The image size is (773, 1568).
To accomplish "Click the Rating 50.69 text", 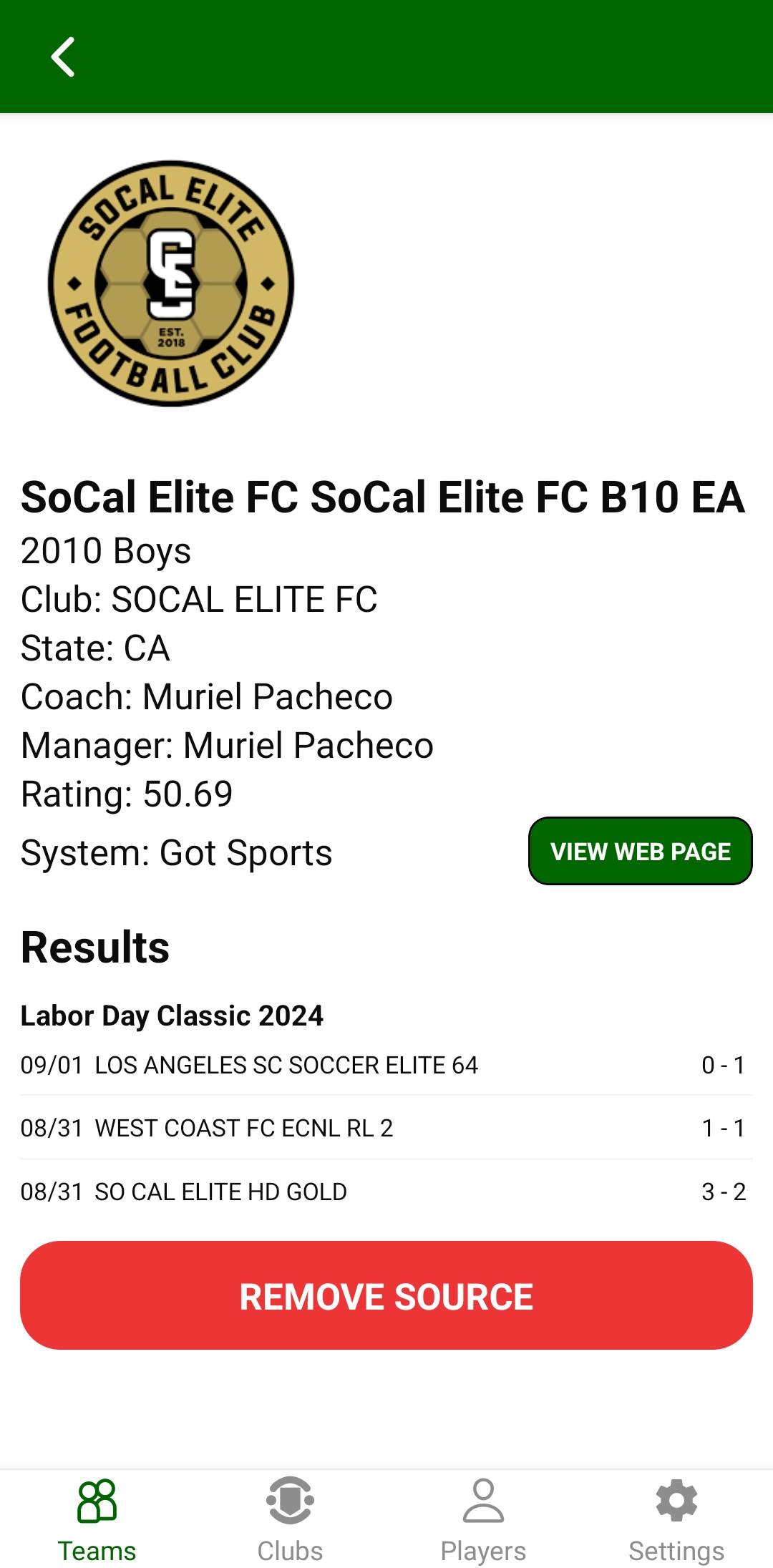I will (127, 794).
